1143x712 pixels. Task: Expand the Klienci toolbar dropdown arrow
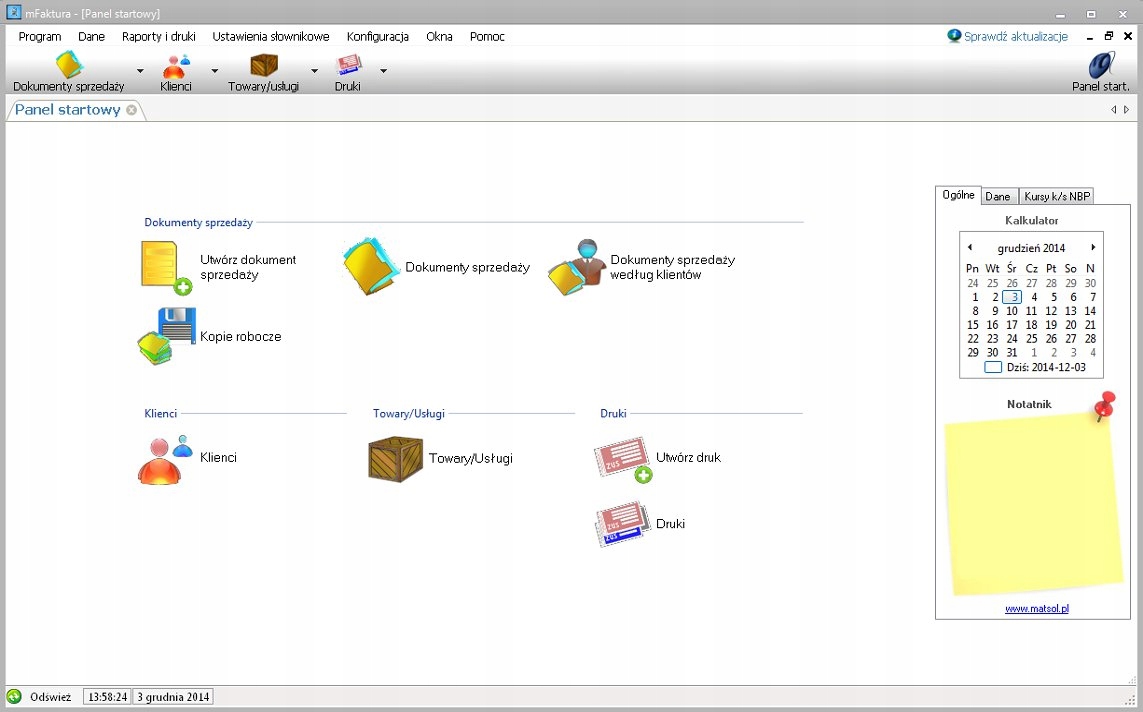pyautogui.click(x=214, y=71)
